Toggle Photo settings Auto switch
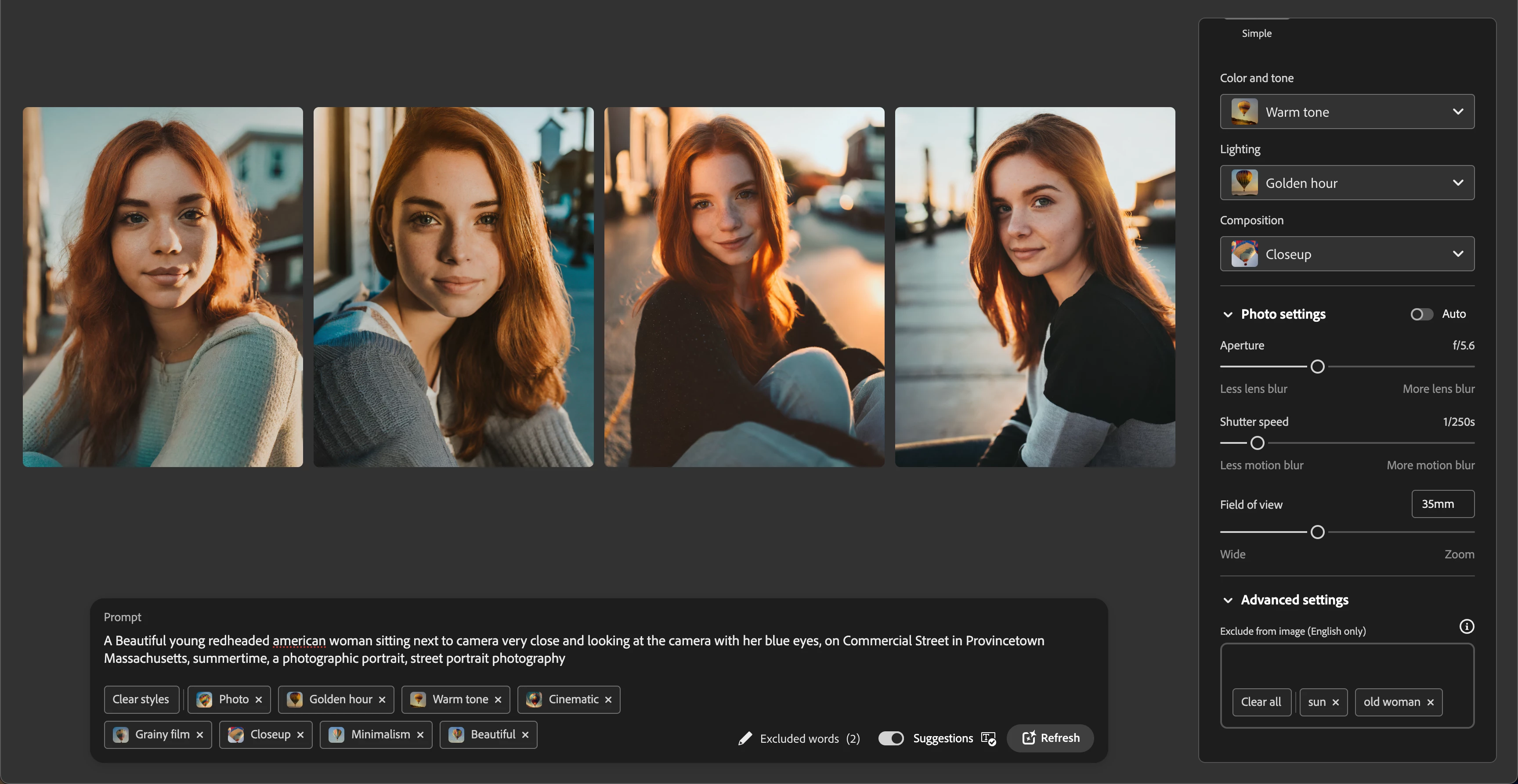This screenshot has height=784, width=1518. click(1421, 314)
